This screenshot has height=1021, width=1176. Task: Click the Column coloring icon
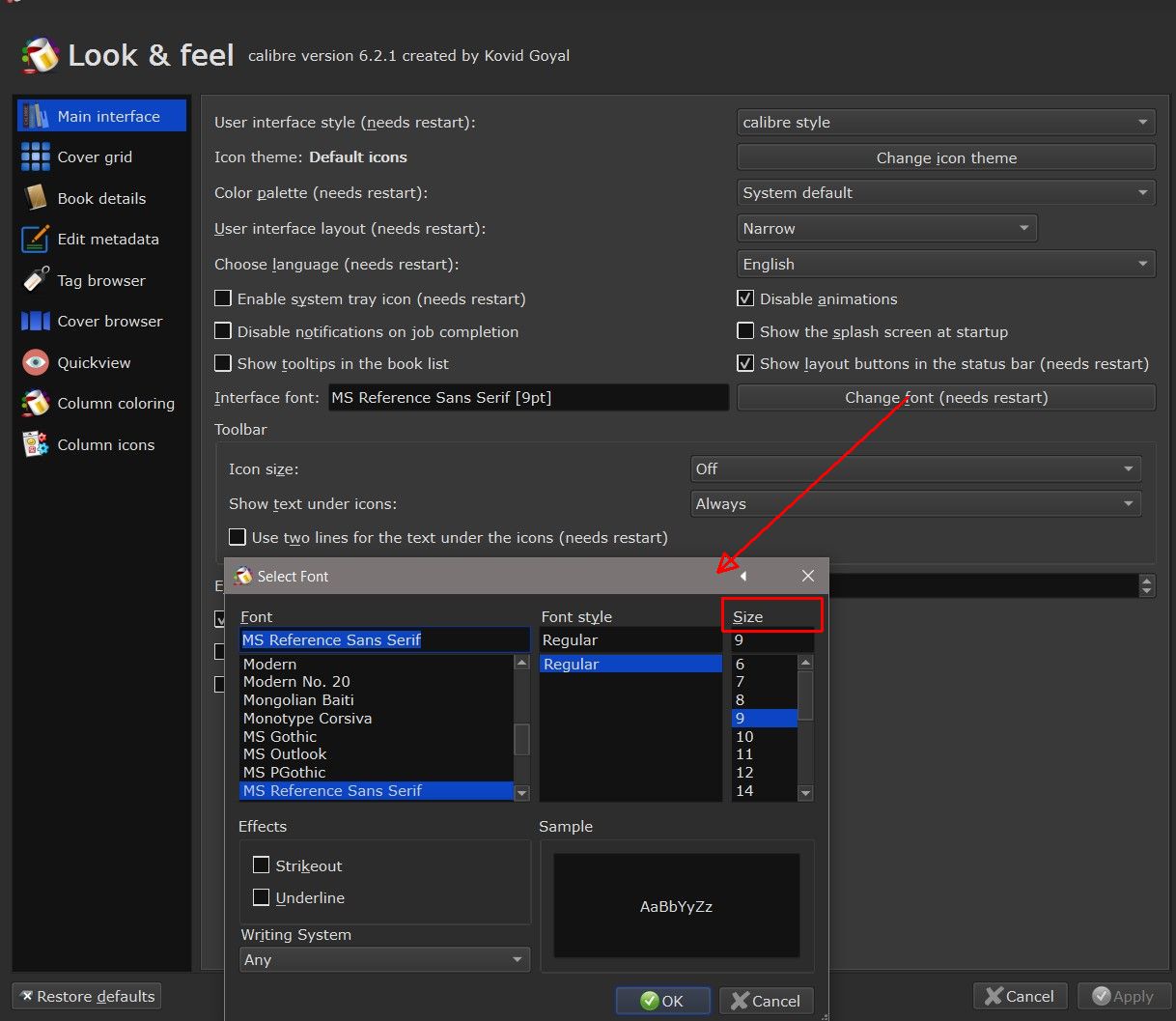(36, 403)
